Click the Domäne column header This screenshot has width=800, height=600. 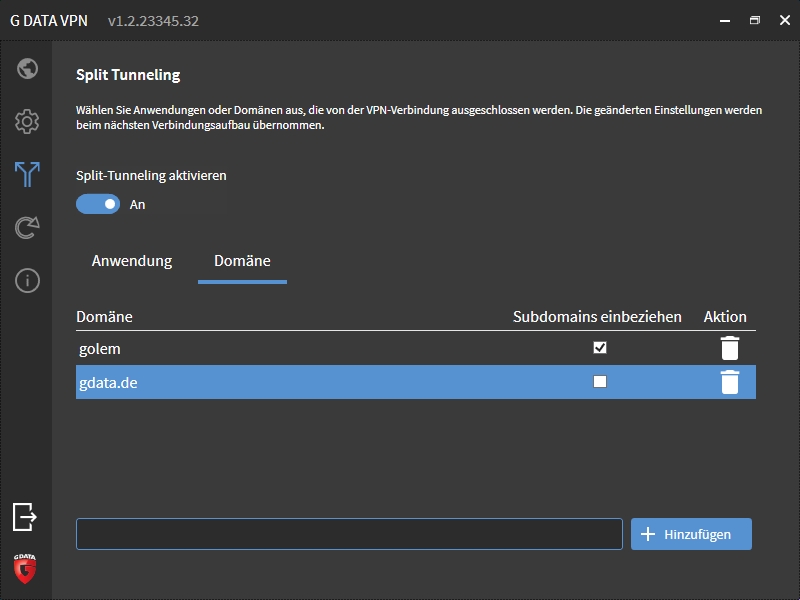click(x=104, y=317)
